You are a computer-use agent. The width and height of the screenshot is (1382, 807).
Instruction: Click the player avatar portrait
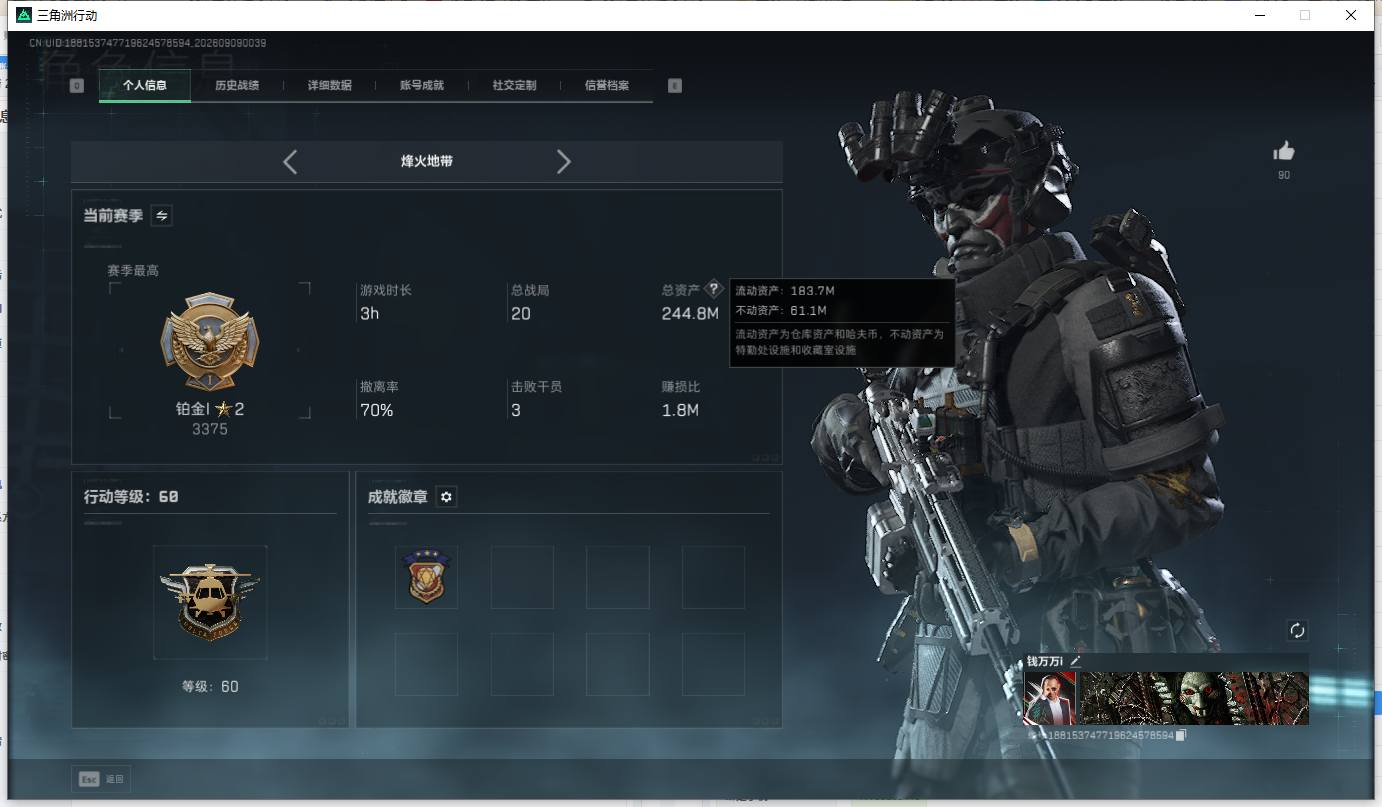(x=1049, y=698)
